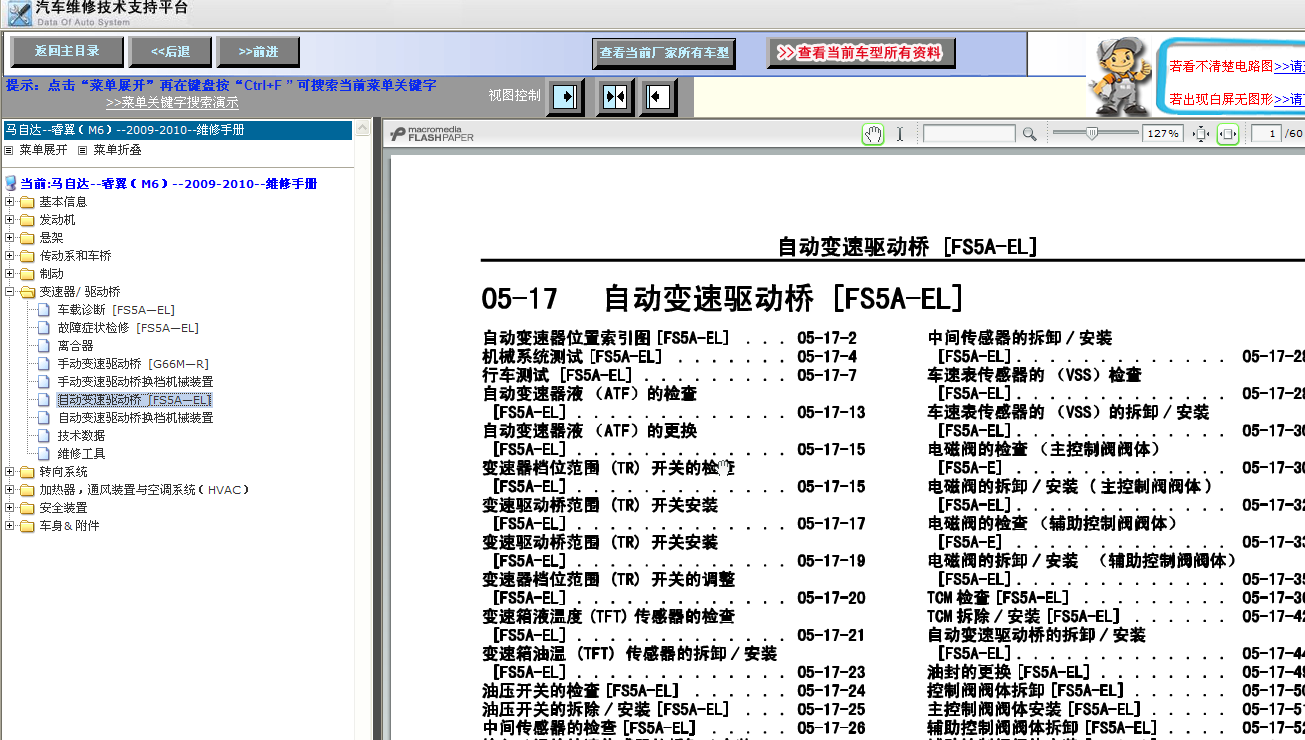The image size is (1305, 740).
Task: Expand the 制动 tree node
Action: click(x=9, y=274)
